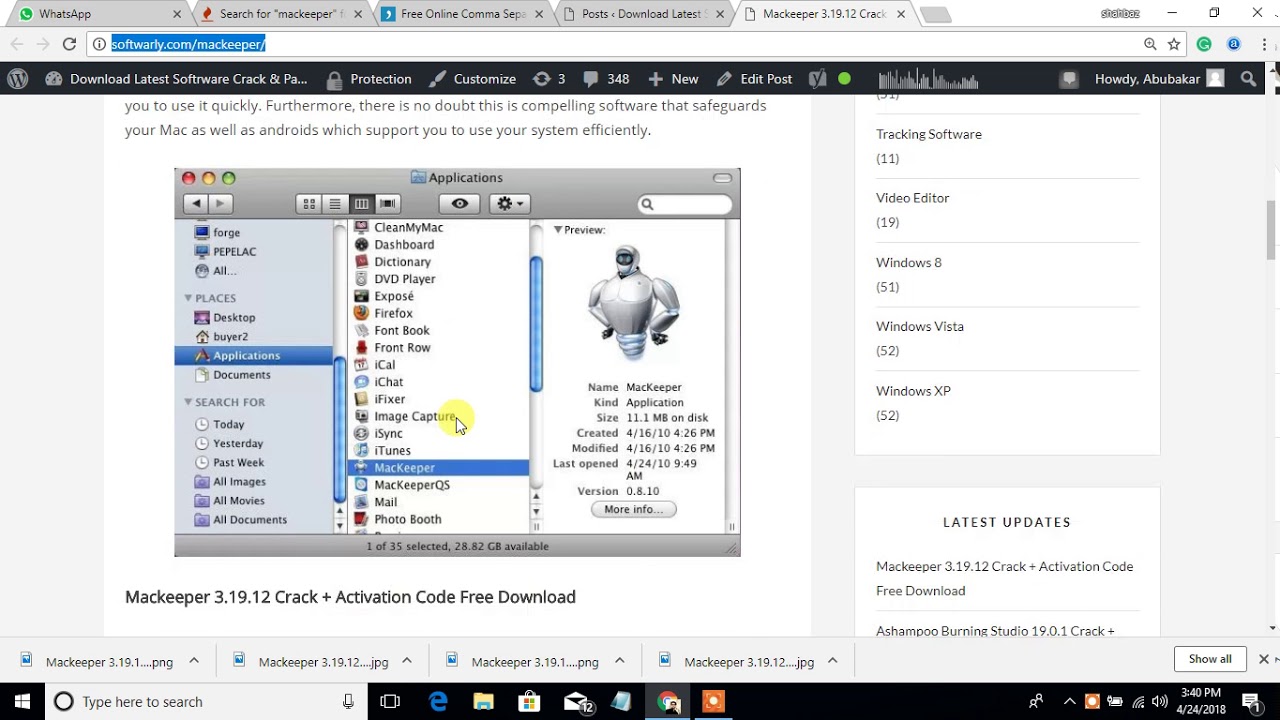This screenshot has width=1280, height=720.
Task: Open File Explorer from the taskbar
Action: click(483, 701)
